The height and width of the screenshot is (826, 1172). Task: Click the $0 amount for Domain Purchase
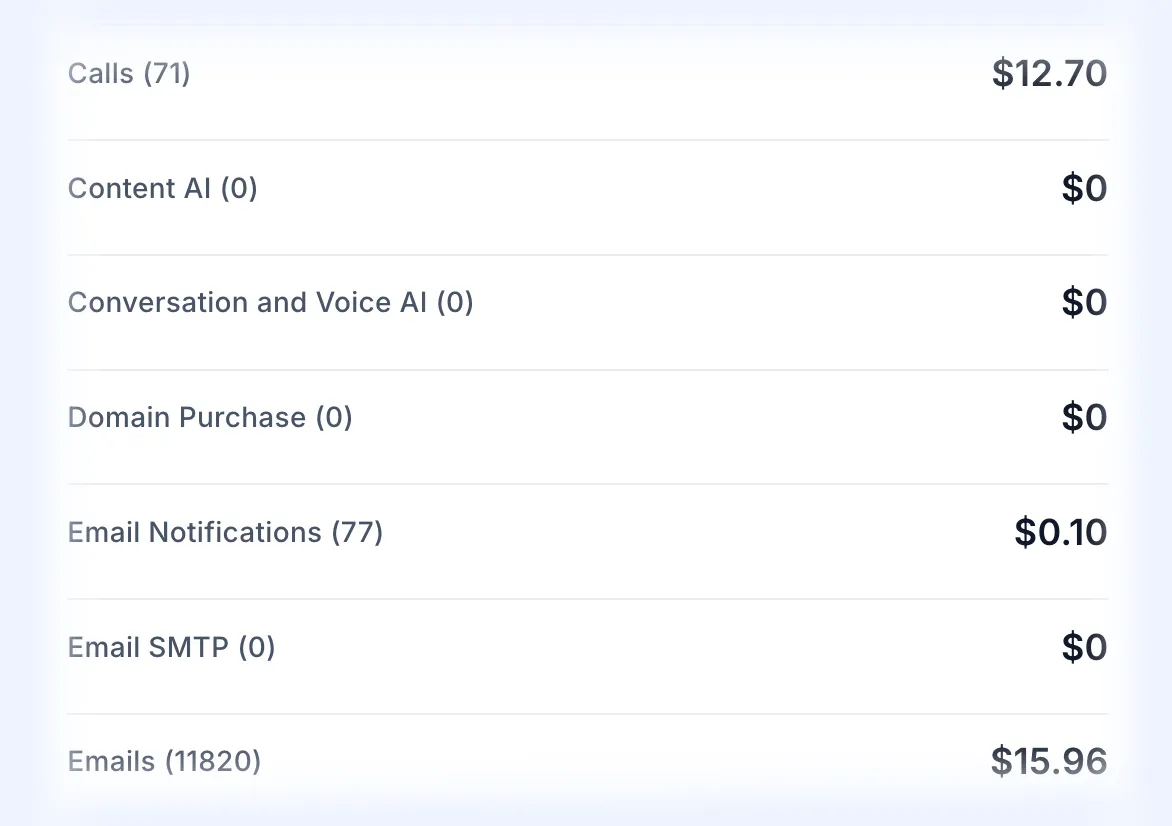pyautogui.click(x=1084, y=417)
